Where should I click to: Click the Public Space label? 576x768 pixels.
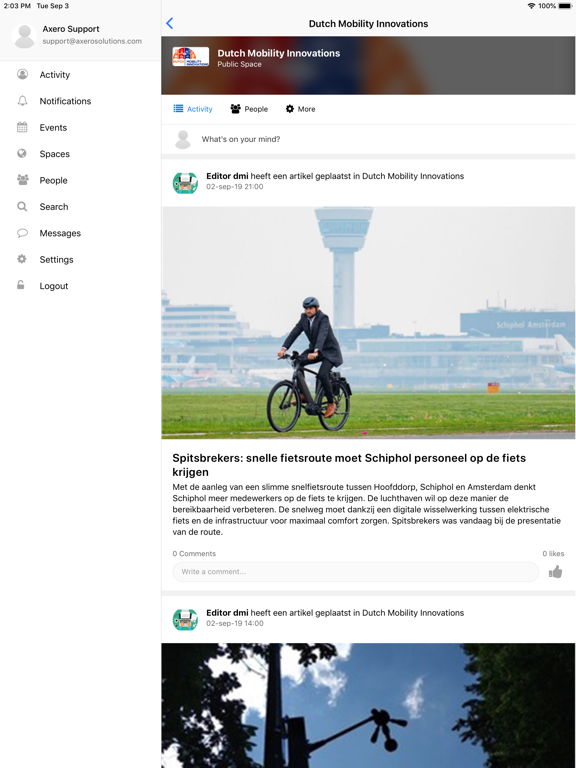[x=240, y=64]
